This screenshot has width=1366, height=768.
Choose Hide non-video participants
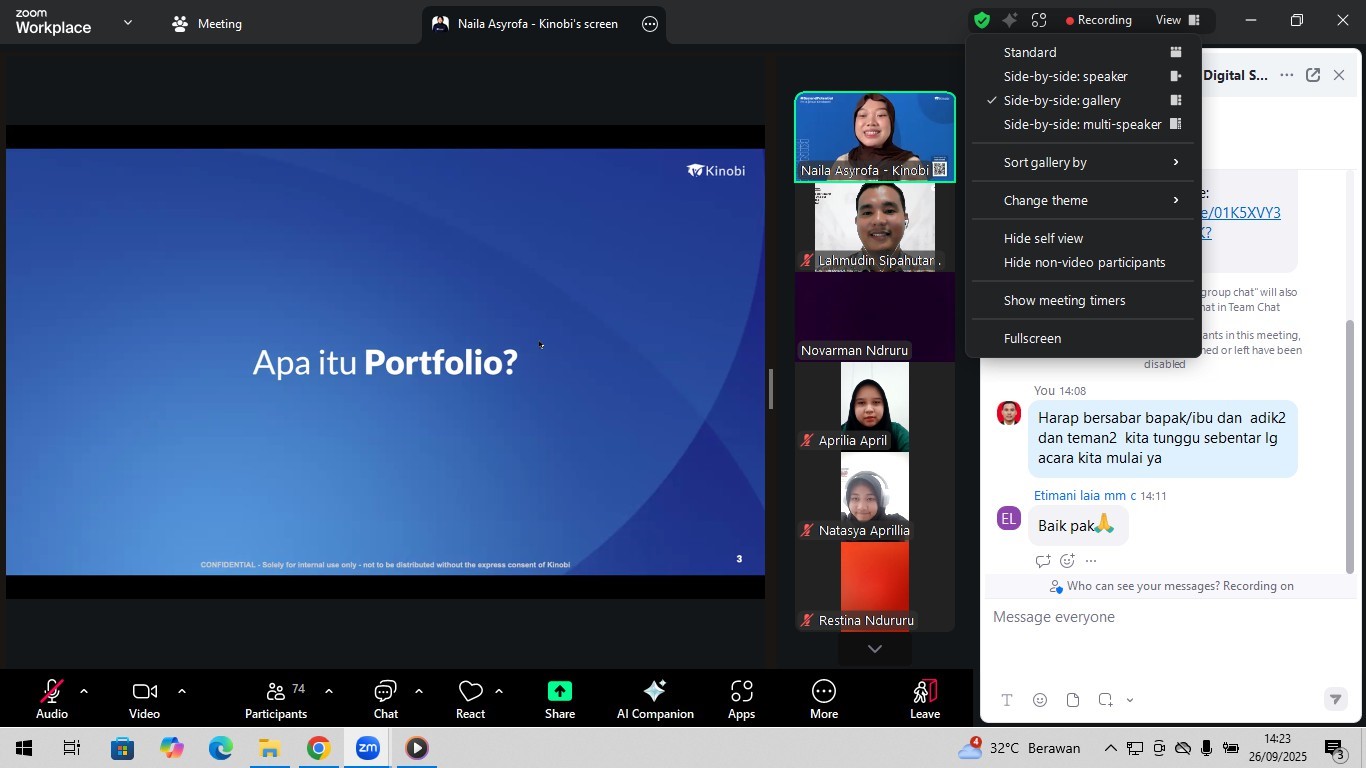point(1084,263)
